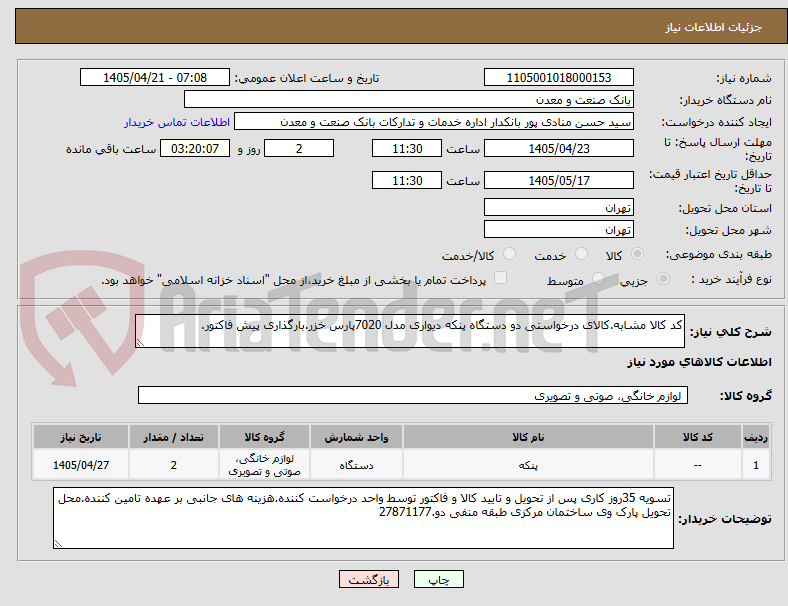The image size is (788, 606).
Task: Click the price validity time field 11:30
Action: click(x=407, y=180)
